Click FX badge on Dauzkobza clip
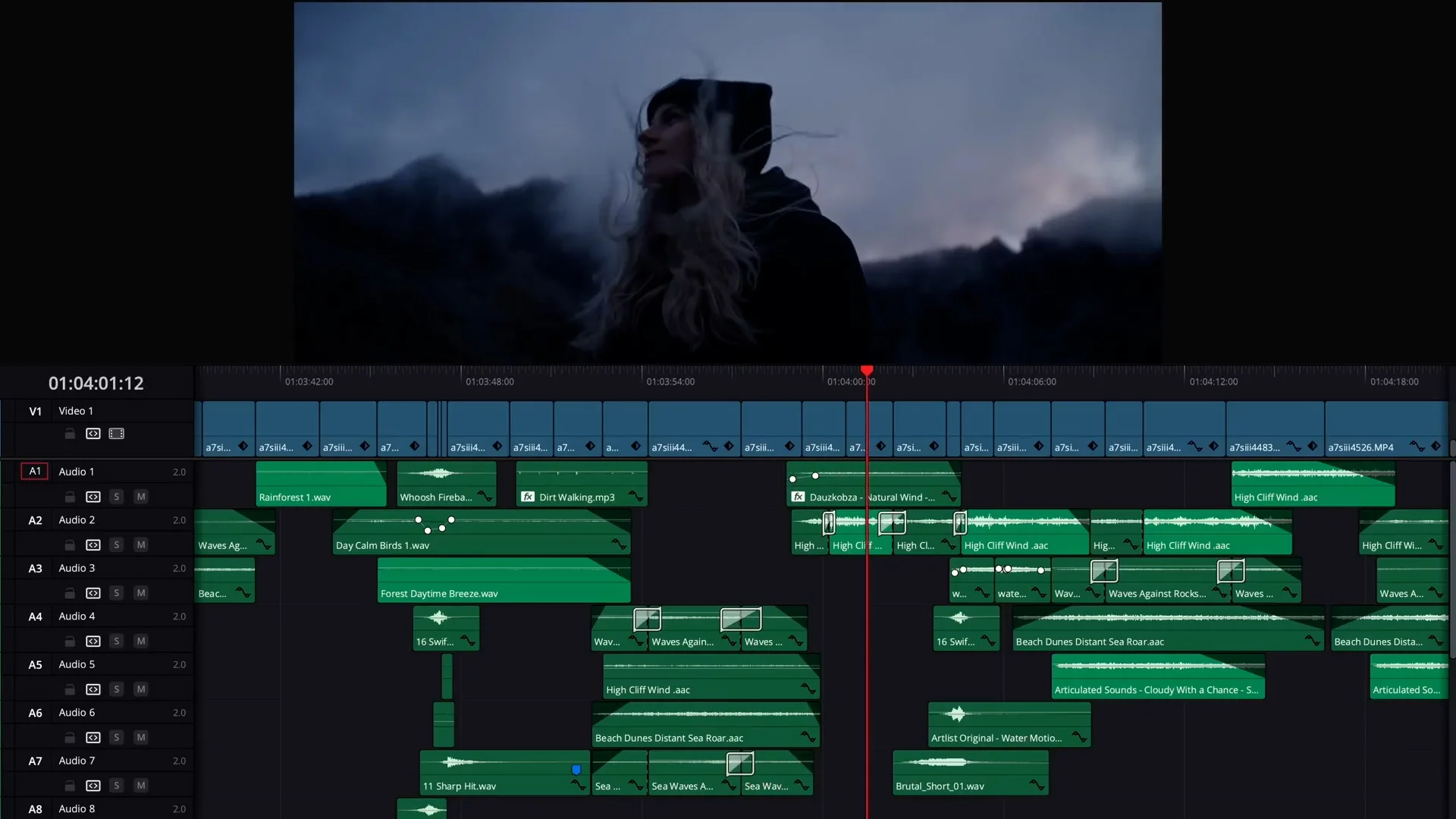Viewport: 1456px width, 819px height. 798,497
